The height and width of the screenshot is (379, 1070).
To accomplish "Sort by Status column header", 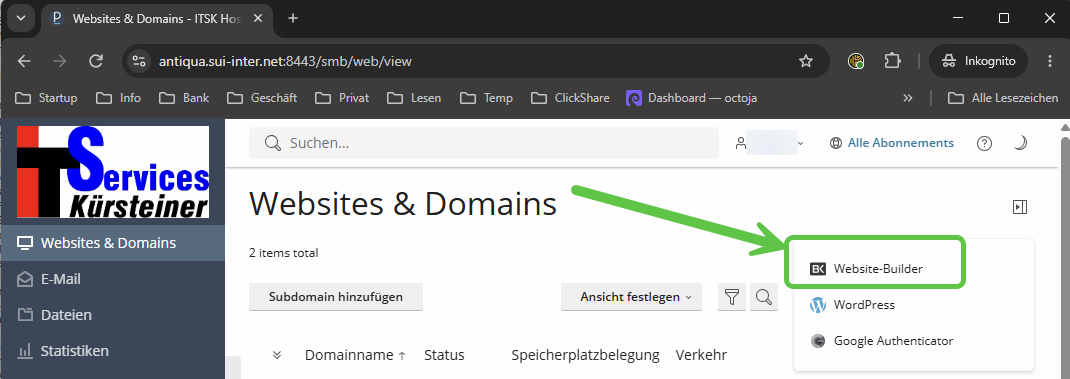I will pos(444,355).
